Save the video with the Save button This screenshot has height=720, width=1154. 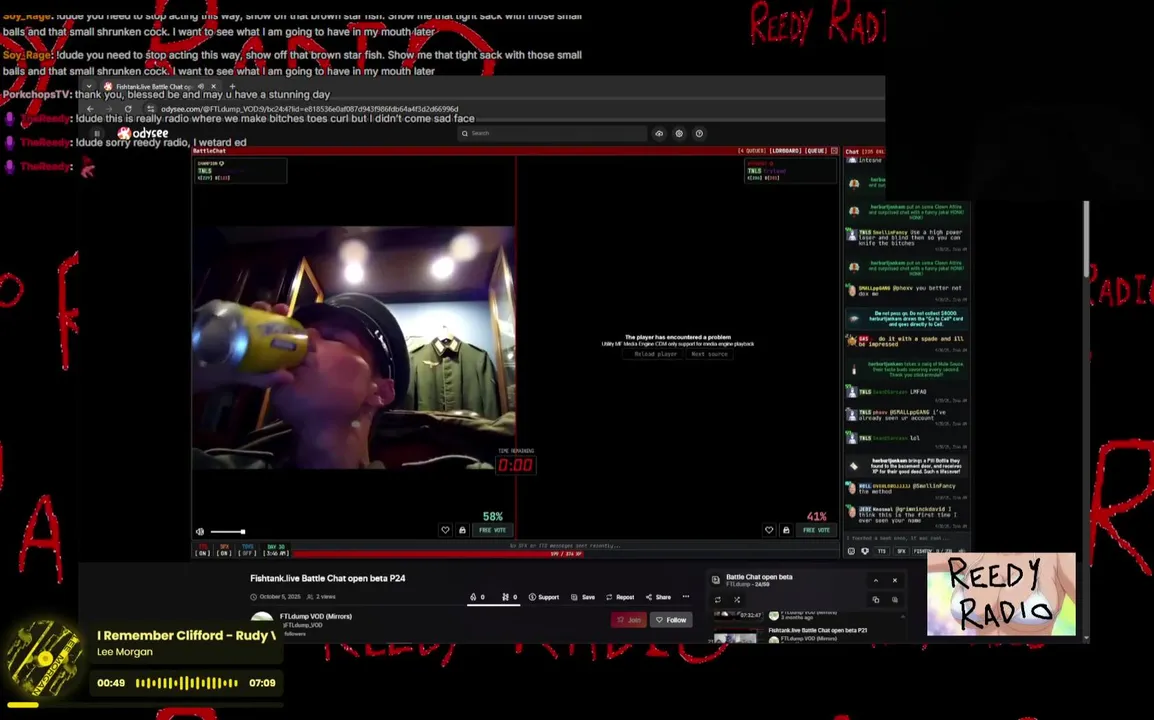click(x=583, y=597)
